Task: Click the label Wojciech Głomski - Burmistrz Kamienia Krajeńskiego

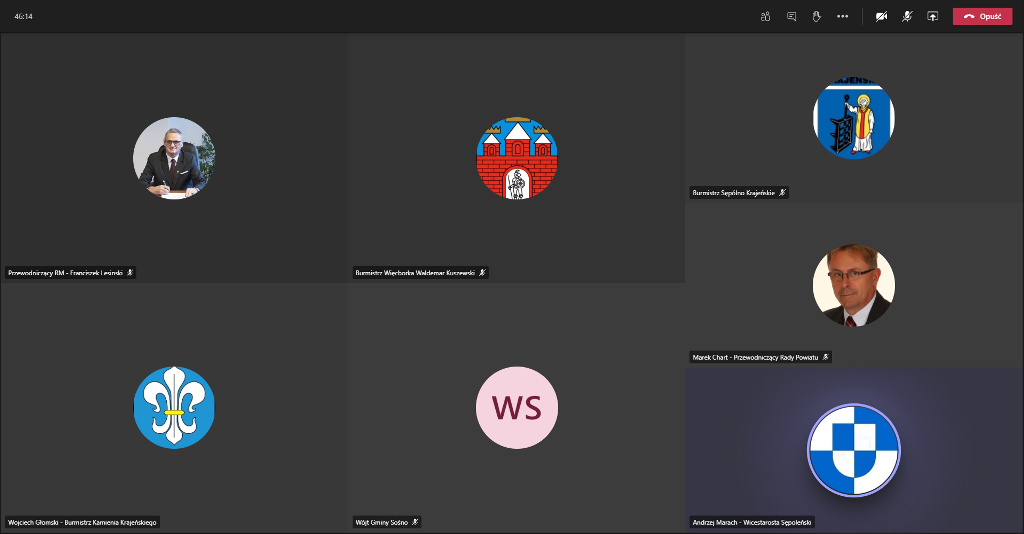Action: click(x=82, y=522)
